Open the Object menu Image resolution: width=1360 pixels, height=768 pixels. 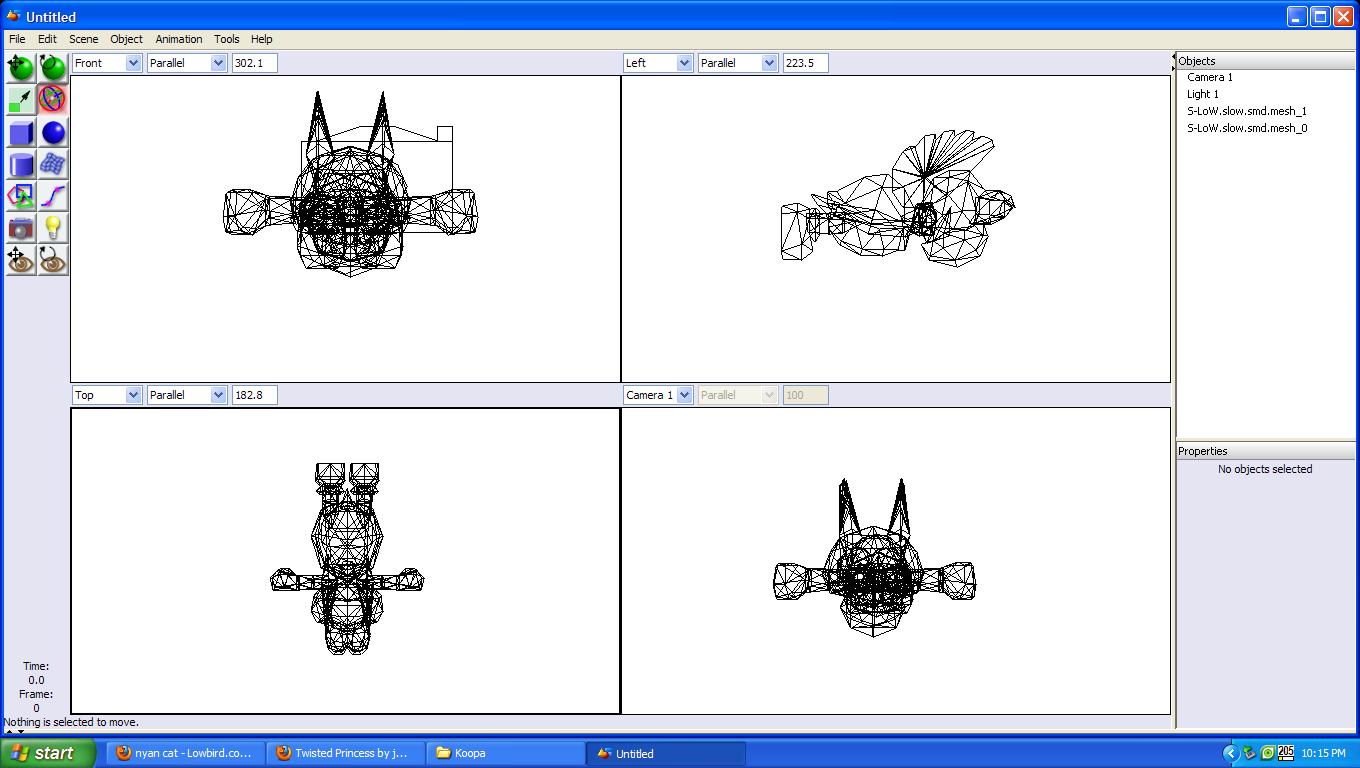point(126,39)
